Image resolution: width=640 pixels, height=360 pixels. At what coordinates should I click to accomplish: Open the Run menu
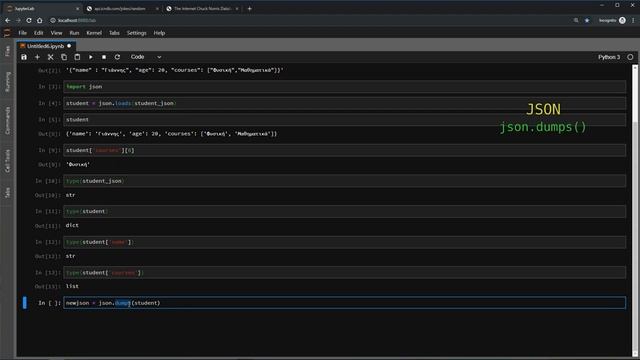[74, 33]
